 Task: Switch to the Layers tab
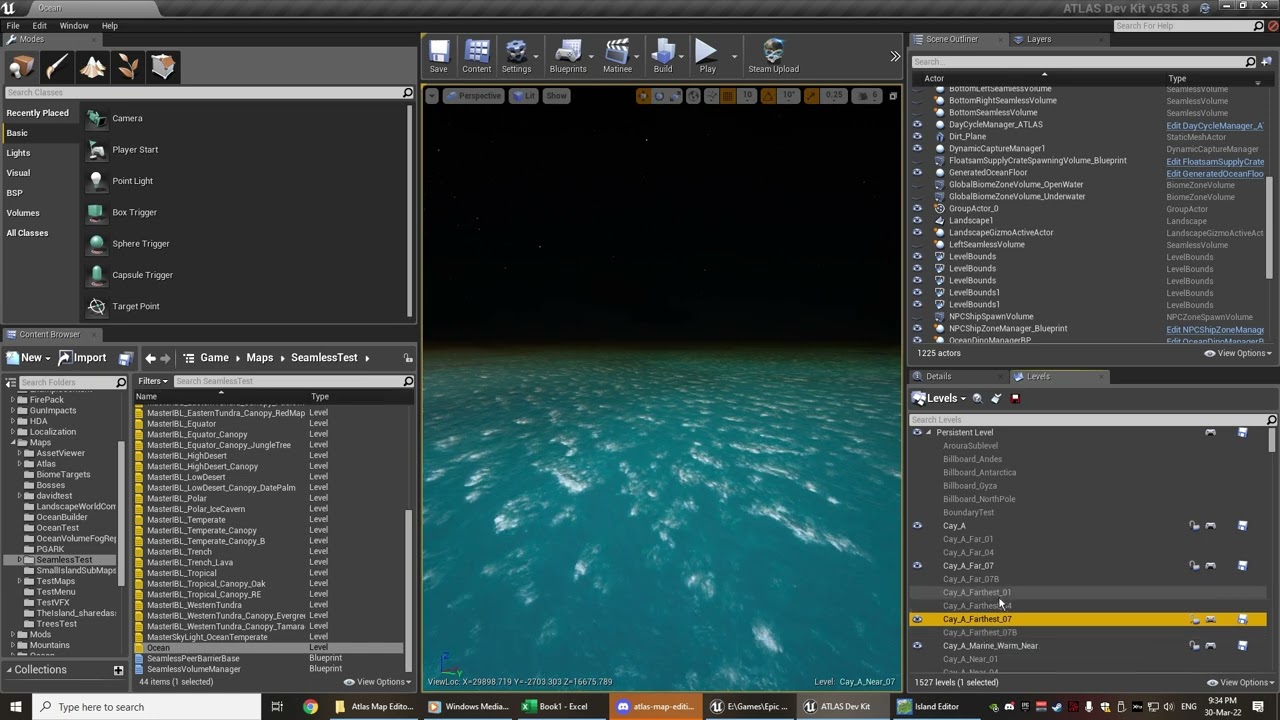point(1039,39)
